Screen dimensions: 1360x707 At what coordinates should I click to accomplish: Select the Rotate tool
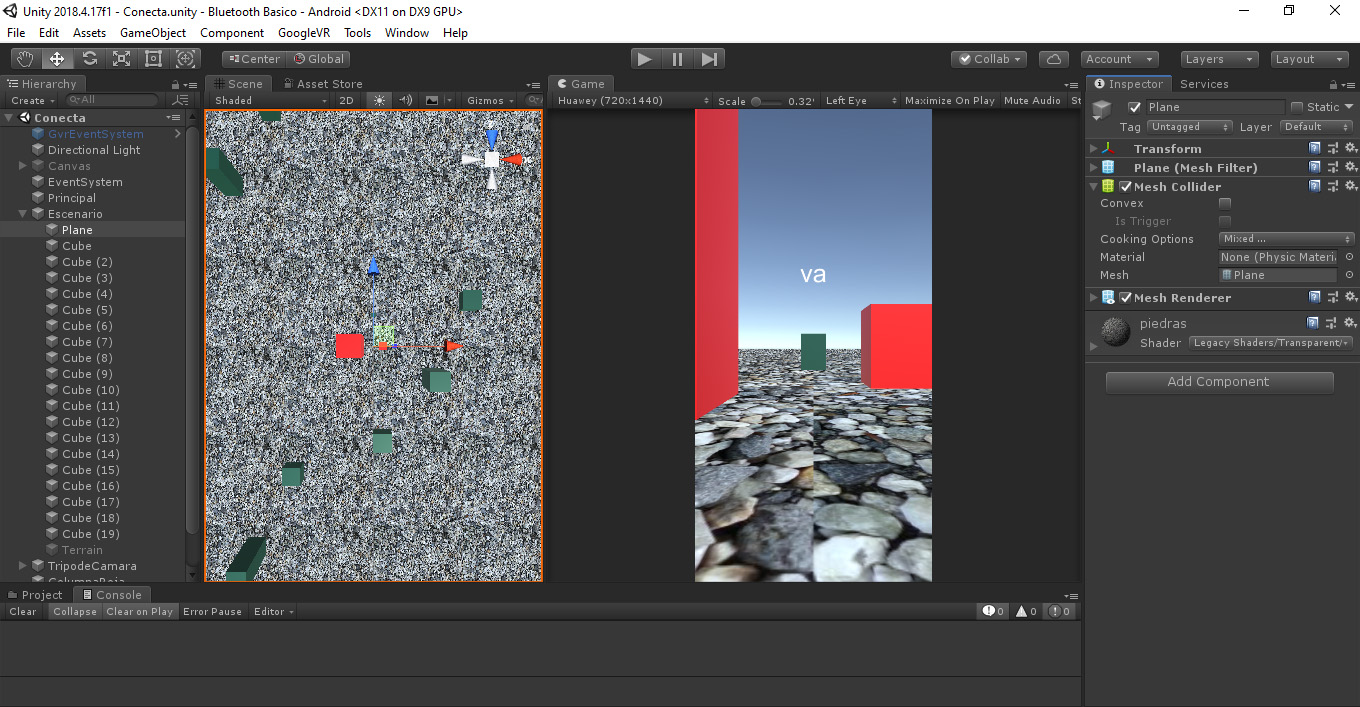(x=89, y=59)
